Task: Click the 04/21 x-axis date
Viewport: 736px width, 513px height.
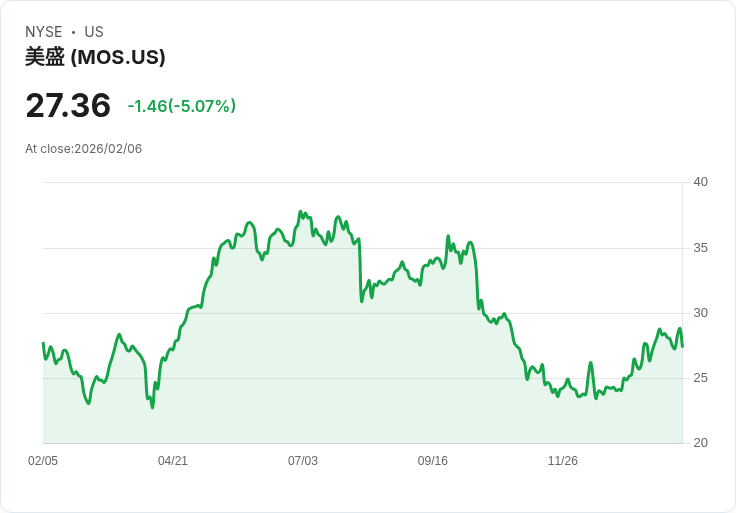Action: (x=173, y=461)
